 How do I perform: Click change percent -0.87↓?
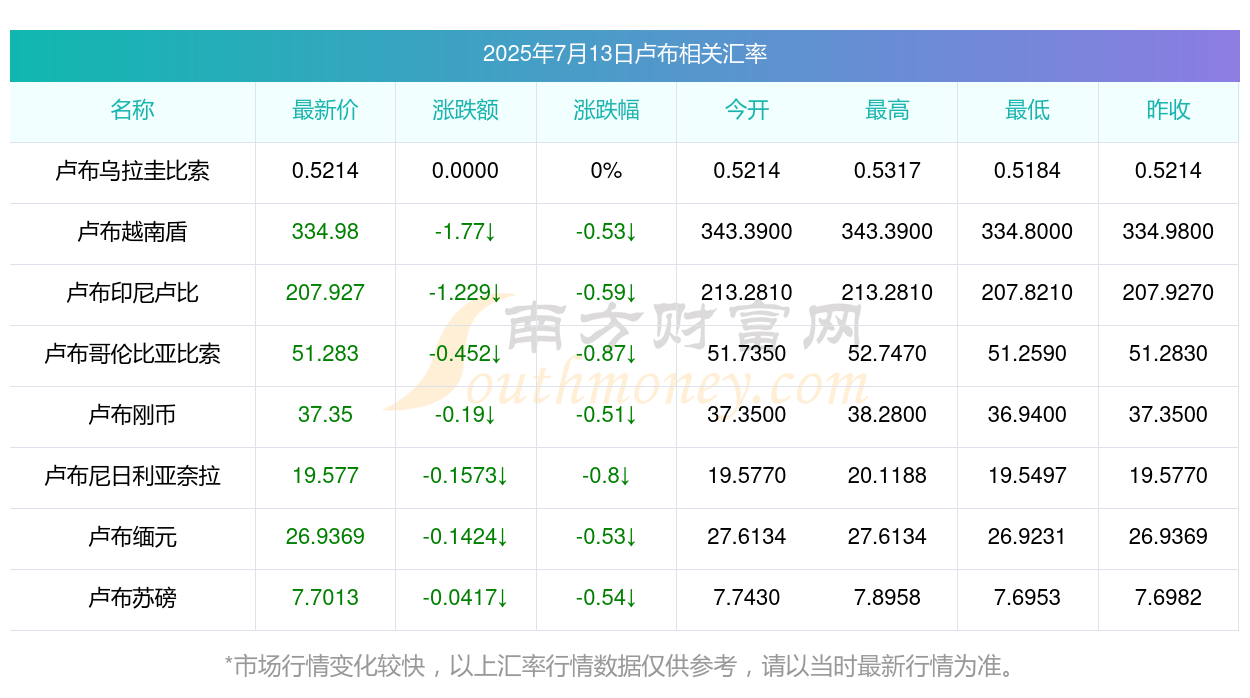(606, 354)
